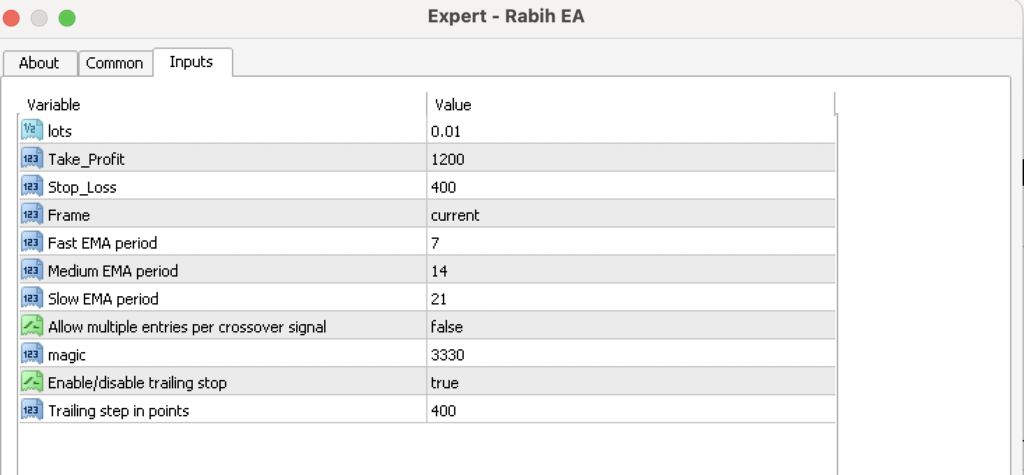Open the Frame value current dropdown

tap(455, 215)
